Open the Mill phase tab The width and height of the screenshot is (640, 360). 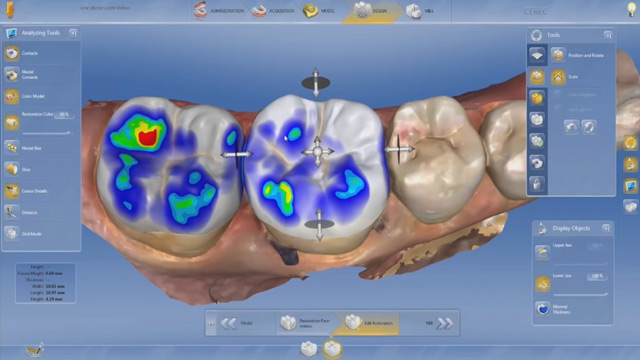420,11
